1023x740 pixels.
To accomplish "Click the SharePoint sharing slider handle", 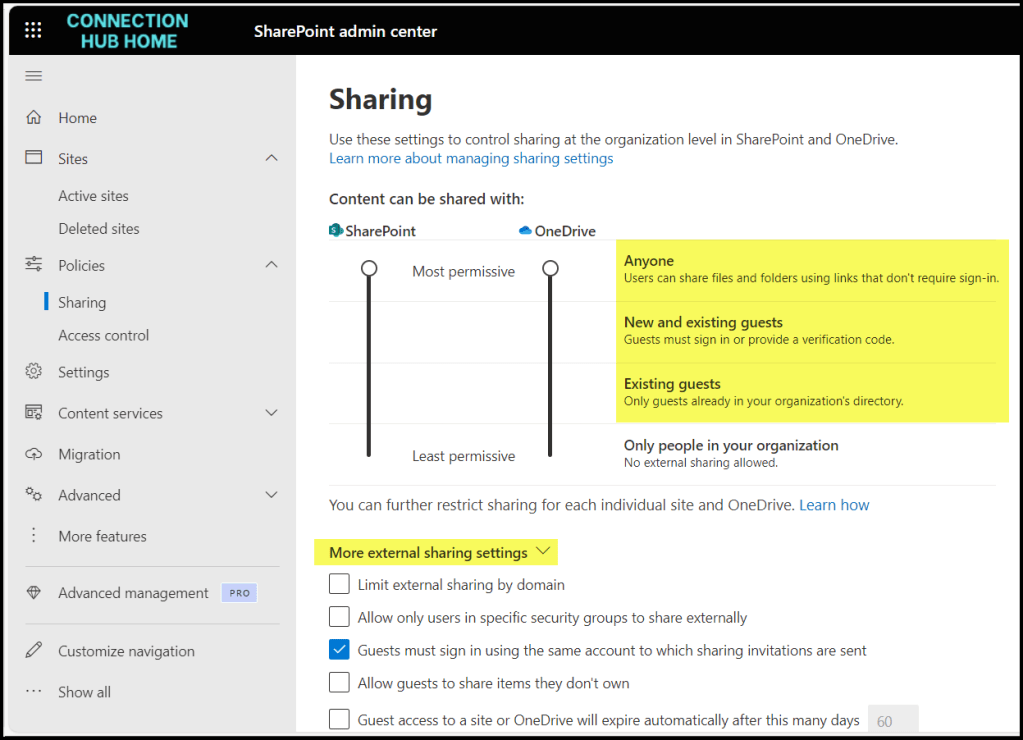I will pos(369,269).
